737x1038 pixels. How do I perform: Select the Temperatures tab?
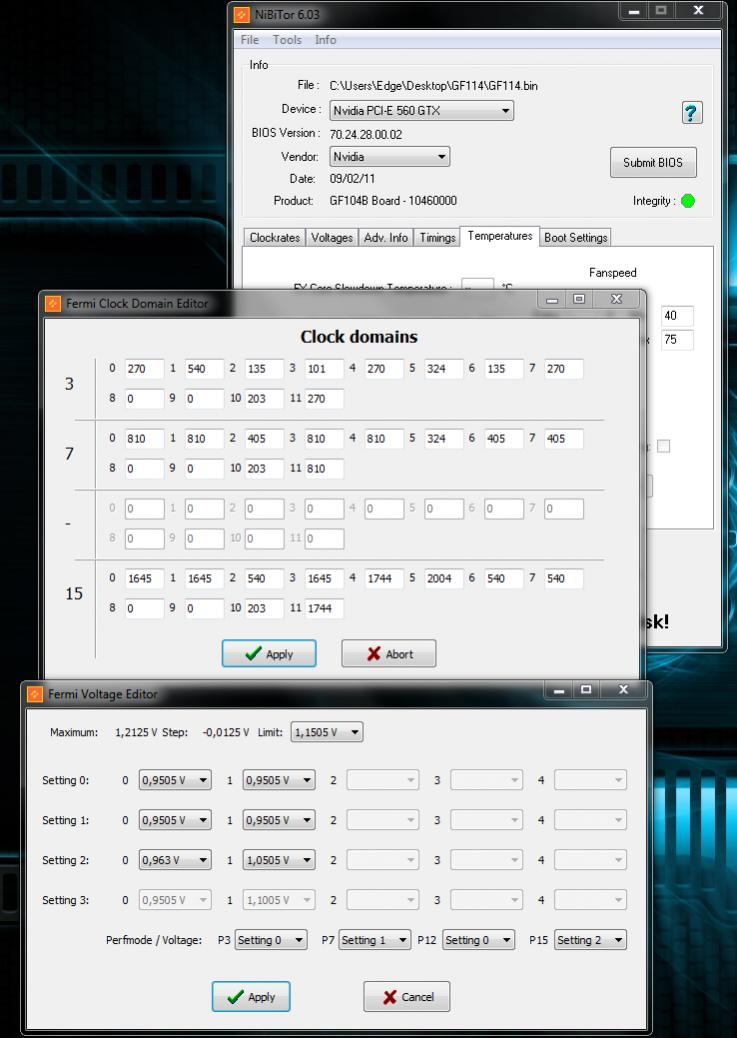click(500, 236)
